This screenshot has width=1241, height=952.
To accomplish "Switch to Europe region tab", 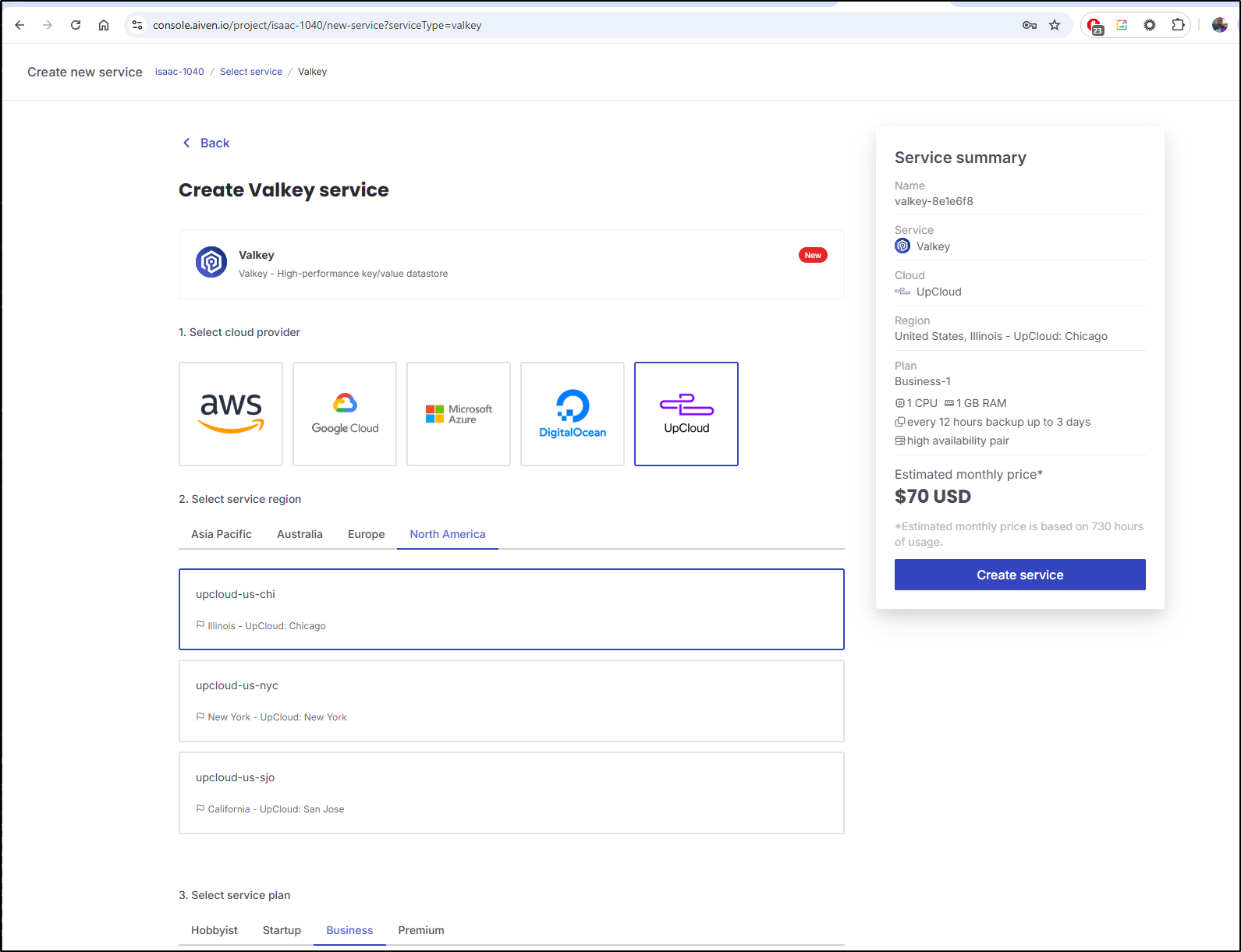I will (366, 534).
